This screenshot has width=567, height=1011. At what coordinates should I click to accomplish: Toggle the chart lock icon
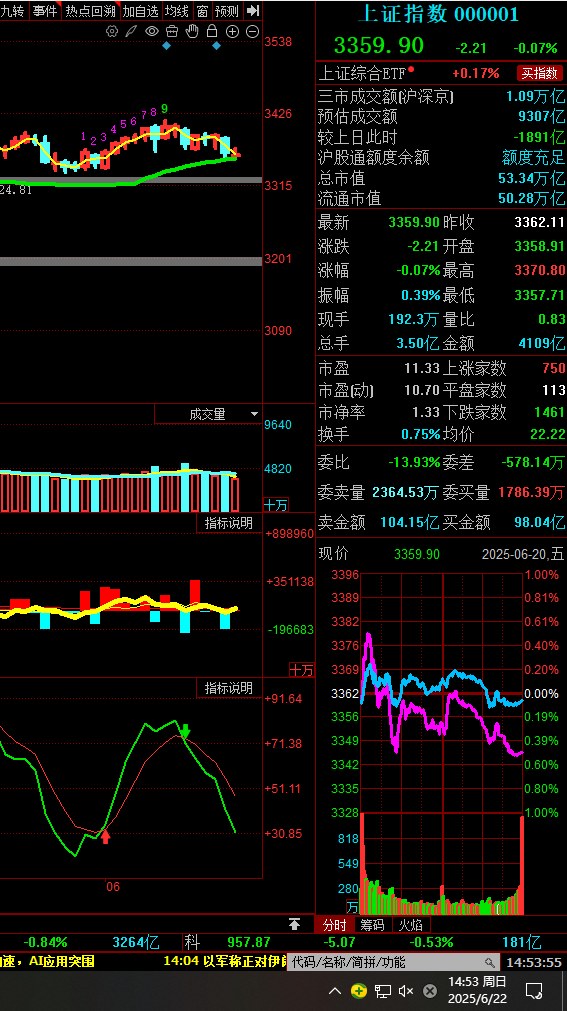(212, 31)
